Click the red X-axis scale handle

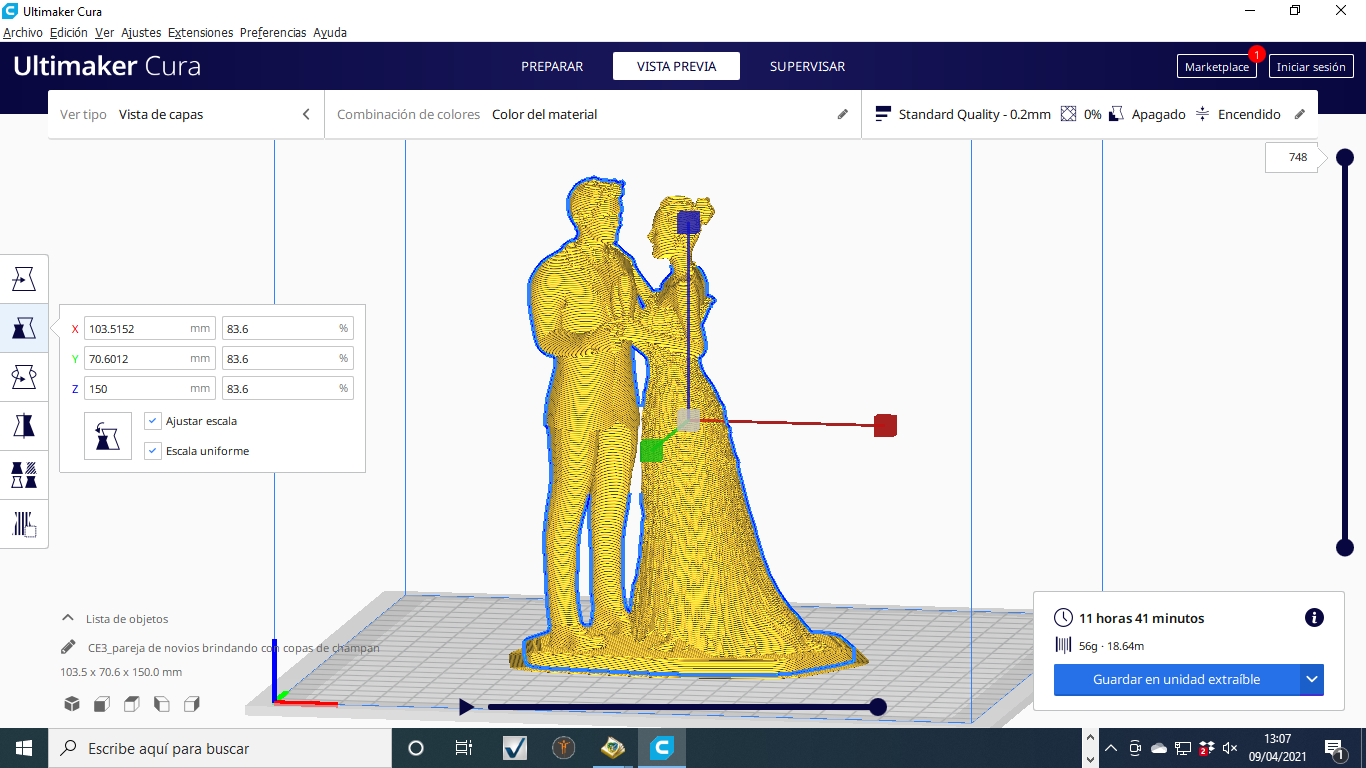click(x=885, y=426)
